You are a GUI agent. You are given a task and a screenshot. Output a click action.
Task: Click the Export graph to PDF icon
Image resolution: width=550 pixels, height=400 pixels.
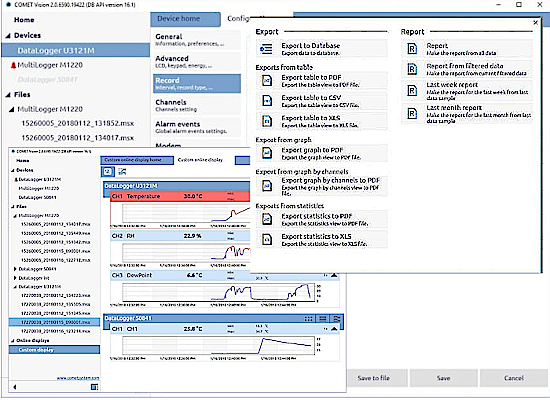267,153
